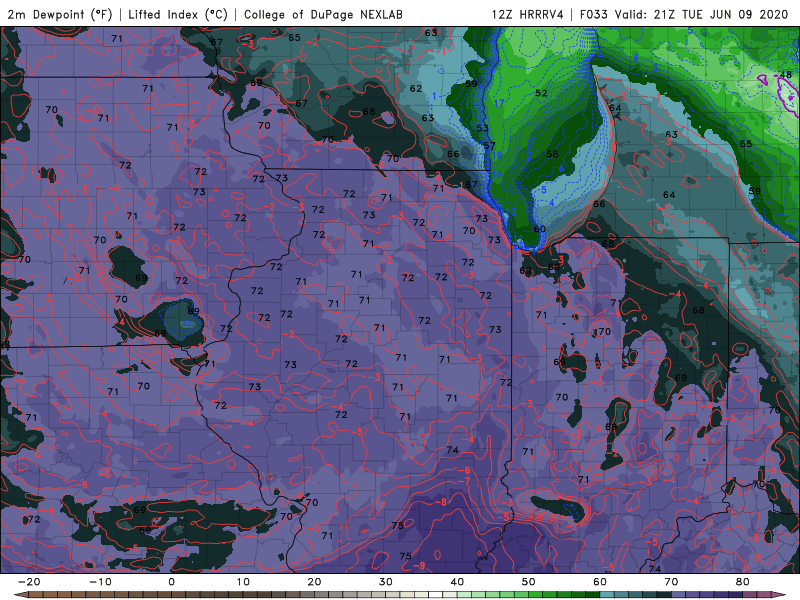Click the red -9 lifted index label
The height and width of the screenshot is (600, 800).
tap(419, 566)
